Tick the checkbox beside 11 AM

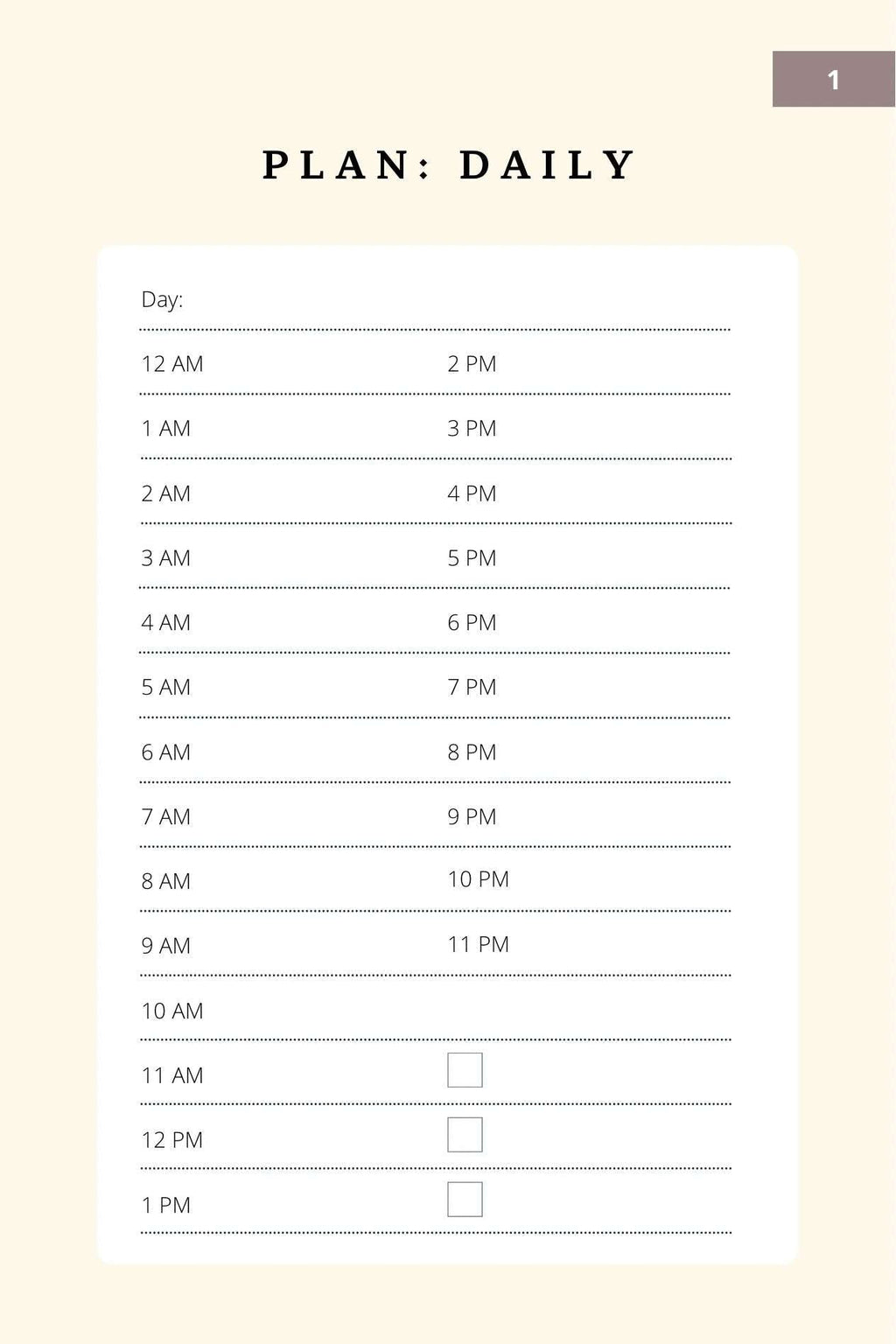[x=465, y=1070]
